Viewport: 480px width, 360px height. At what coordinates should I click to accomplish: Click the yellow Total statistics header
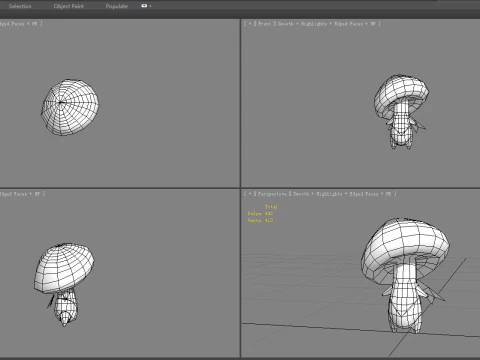pos(271,207)
